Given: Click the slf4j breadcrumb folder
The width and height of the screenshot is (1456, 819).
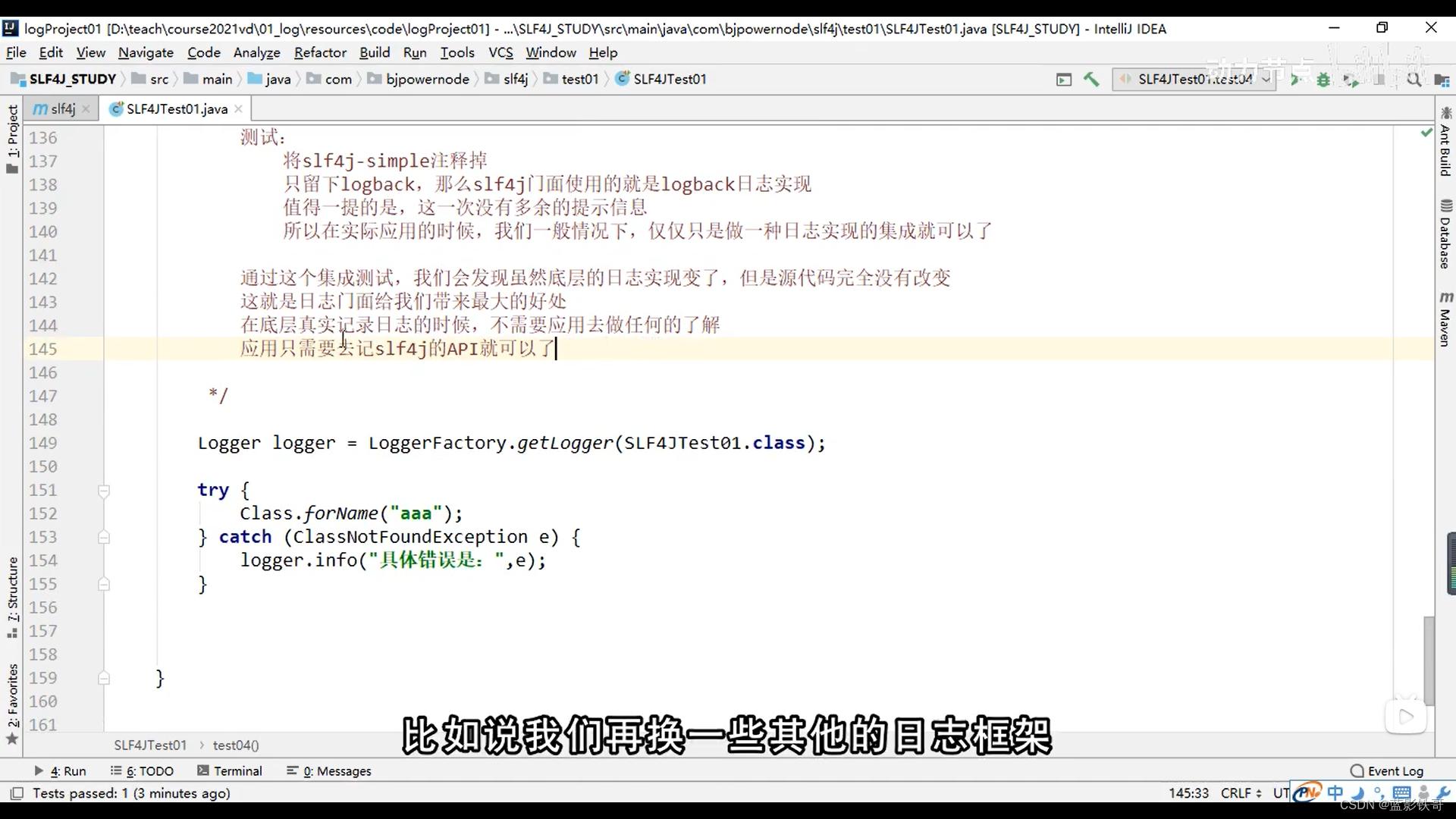Looking at the screenshot, I should pos(507,79).
